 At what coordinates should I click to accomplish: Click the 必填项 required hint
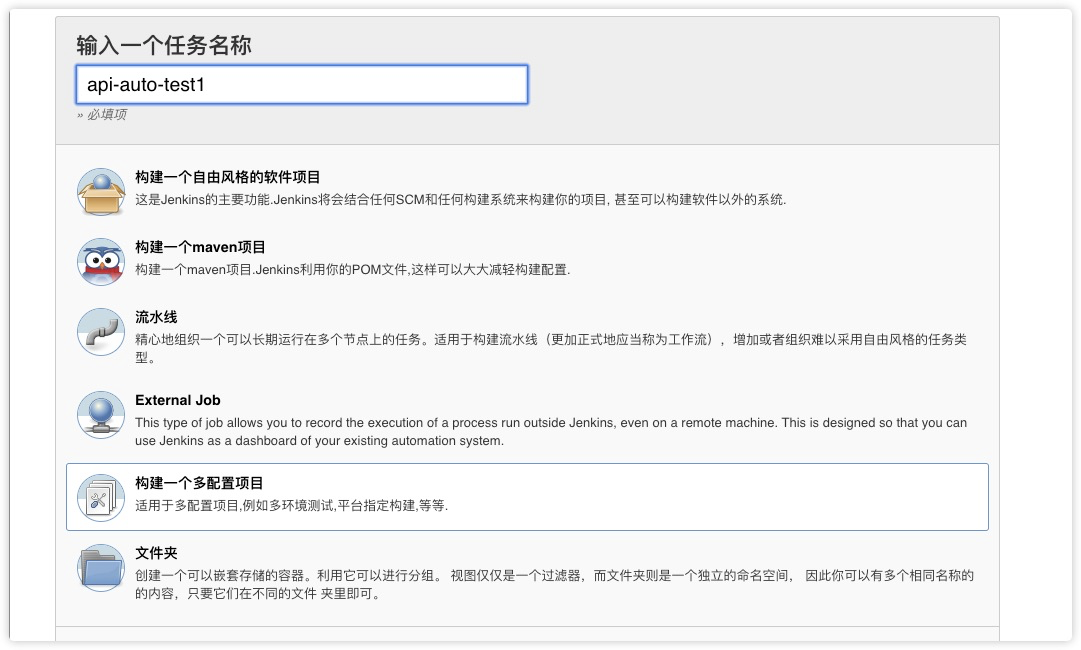[102, 114]
